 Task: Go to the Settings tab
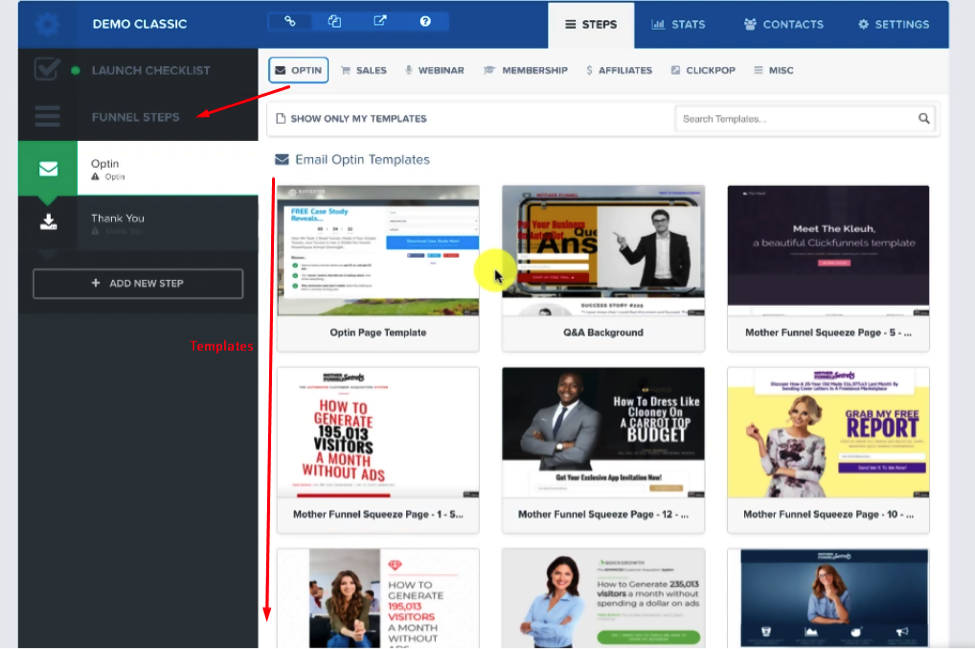894,25
